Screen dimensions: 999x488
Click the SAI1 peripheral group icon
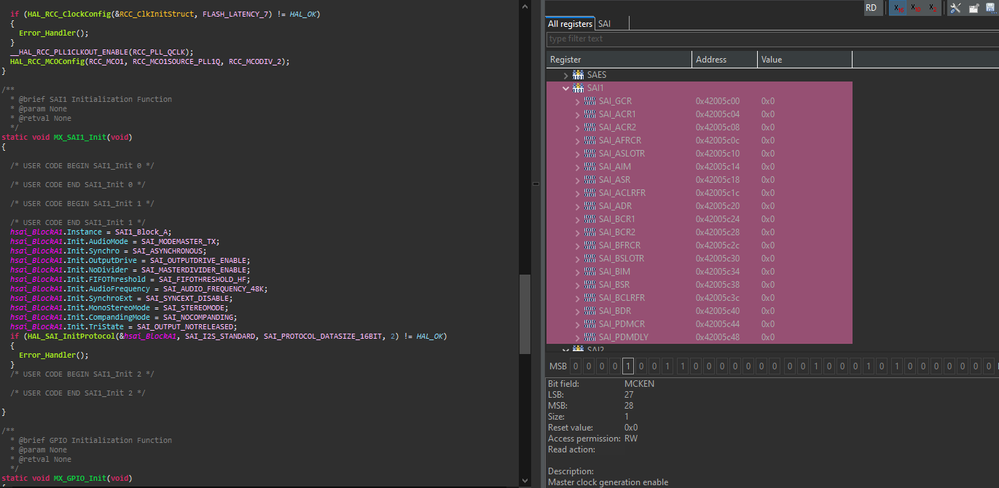tap(579, 88)
